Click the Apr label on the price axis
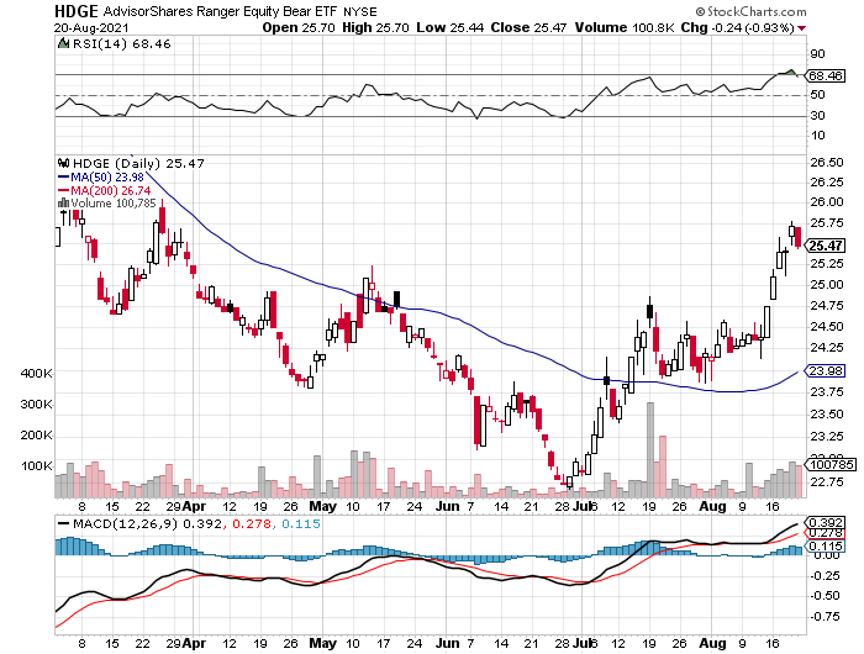This screenshot has width=864, height=654. [194, 506]
